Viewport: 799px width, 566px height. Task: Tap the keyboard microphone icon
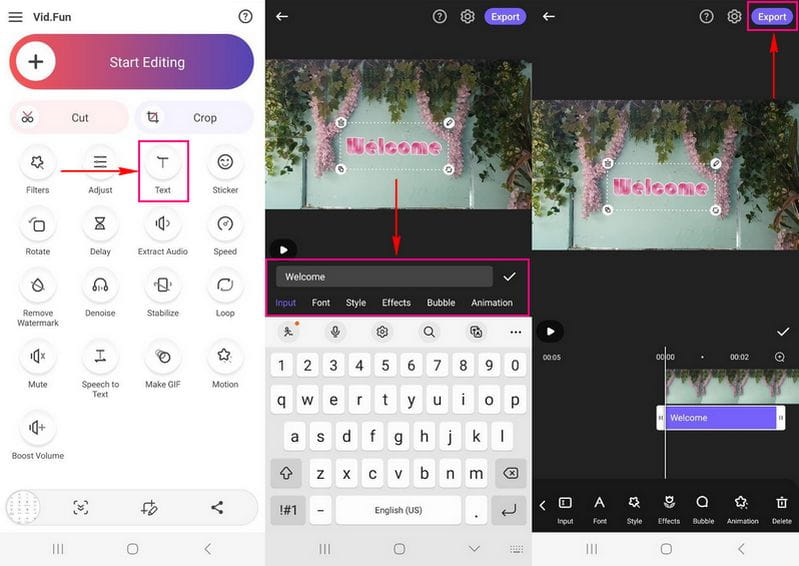(x=335, y=332)
